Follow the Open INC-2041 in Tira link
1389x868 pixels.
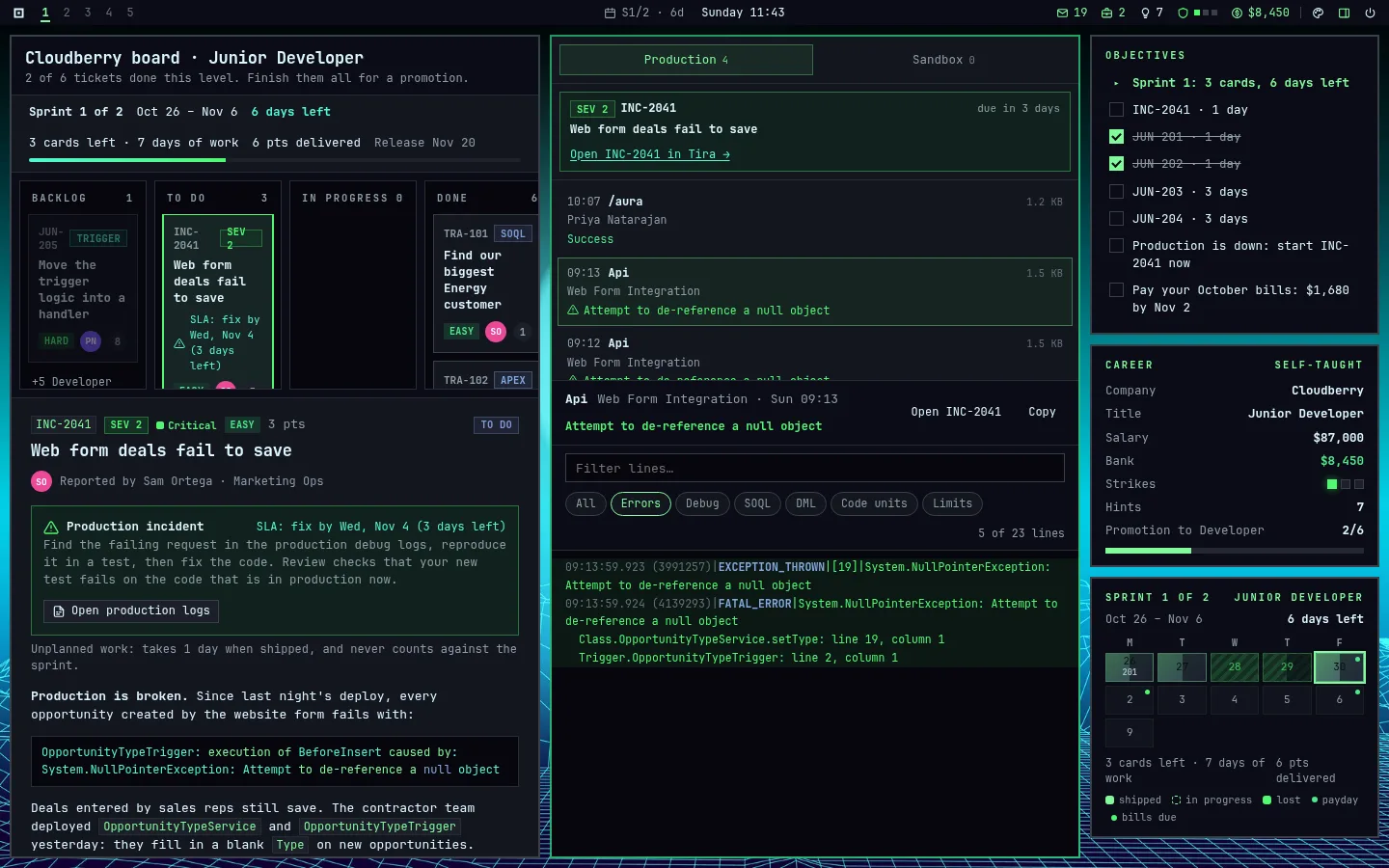[x=649, y=154]
